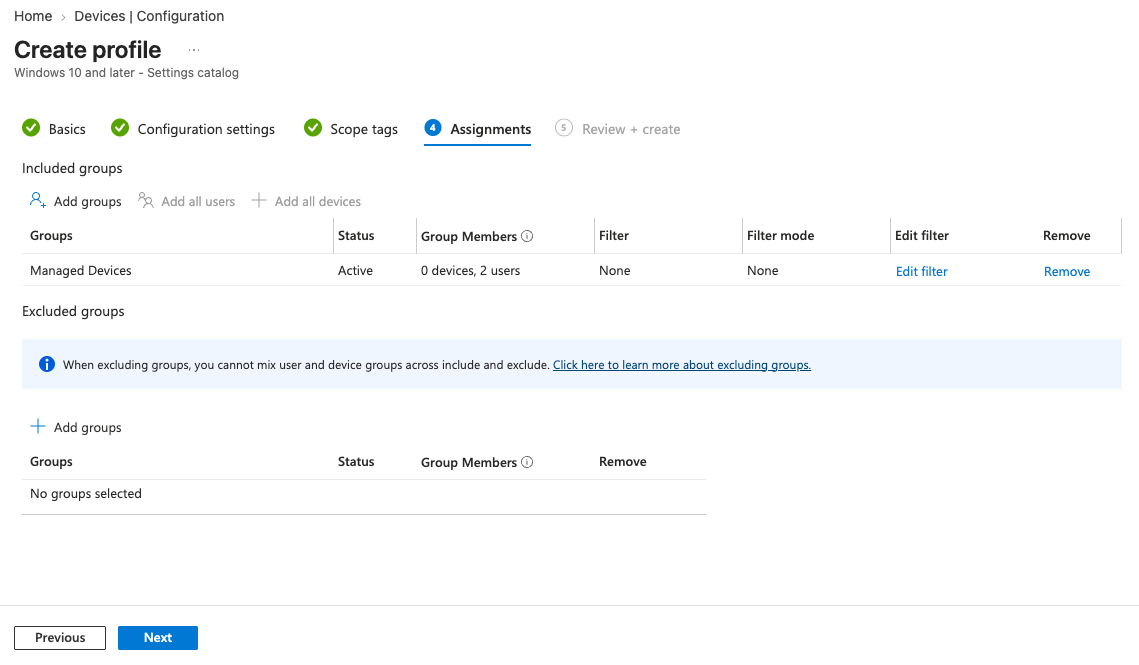Proceed with the Next button
The width and height of the screenshot is (1139, 665).
pyautogui.click(x=158, y=637)
